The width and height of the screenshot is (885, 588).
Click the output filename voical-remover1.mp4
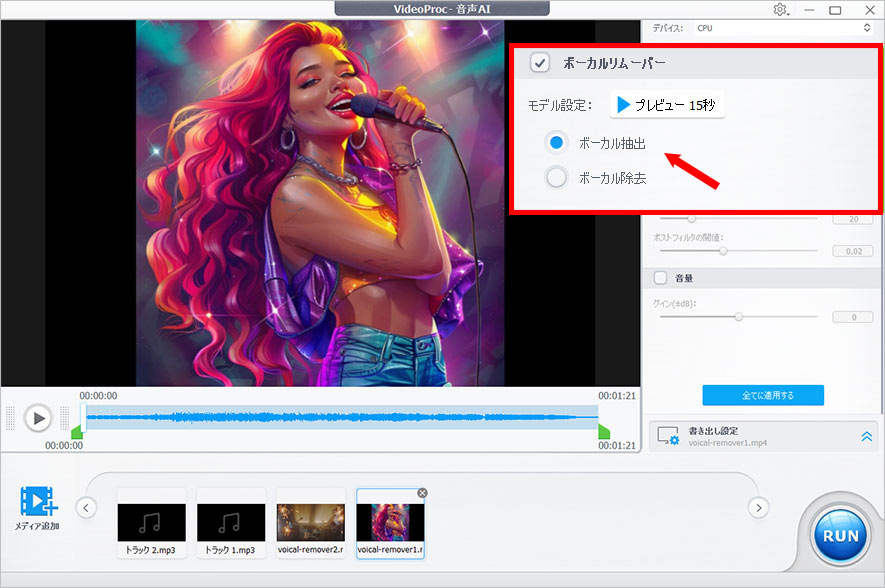pos(727,443)
